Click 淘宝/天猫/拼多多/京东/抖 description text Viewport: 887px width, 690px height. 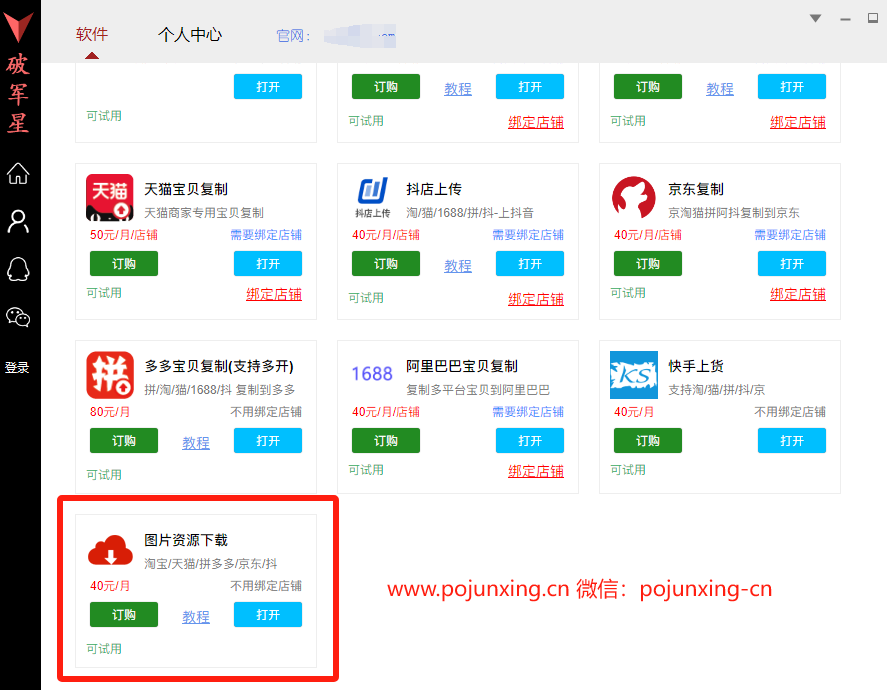[211, 564]
